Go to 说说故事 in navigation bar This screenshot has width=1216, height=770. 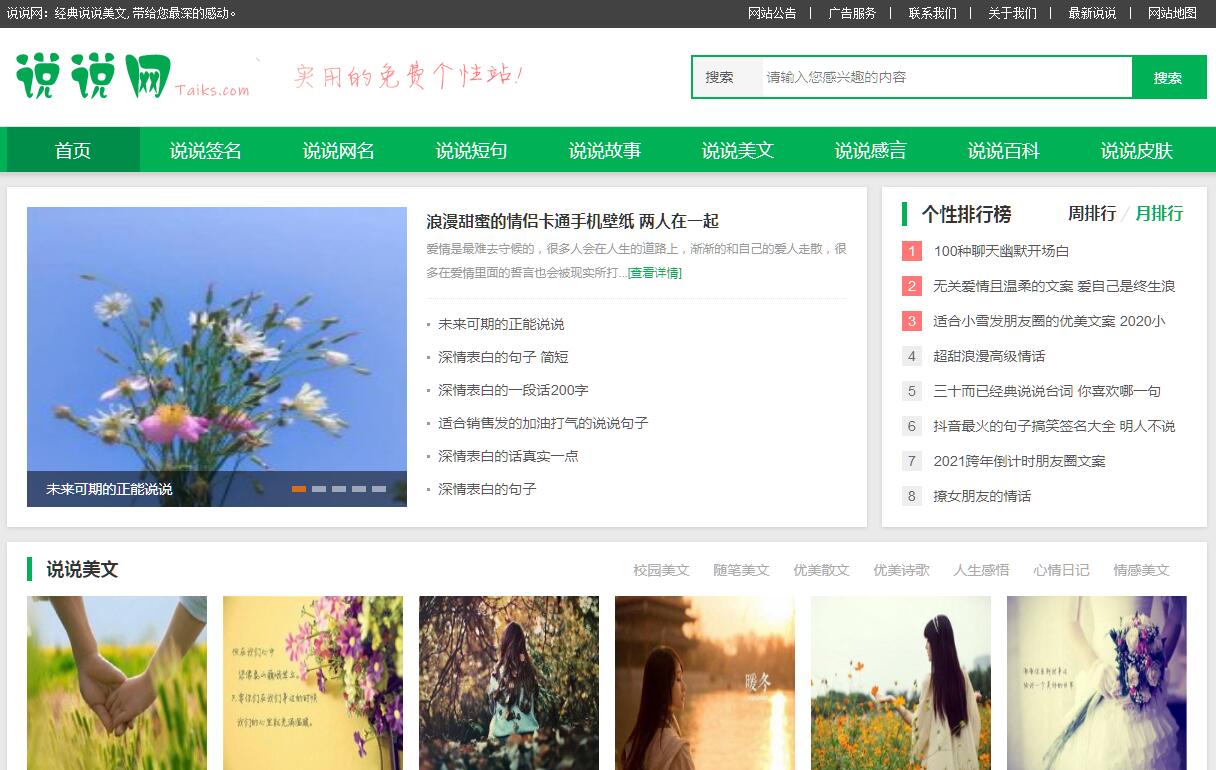coord(605,151)
